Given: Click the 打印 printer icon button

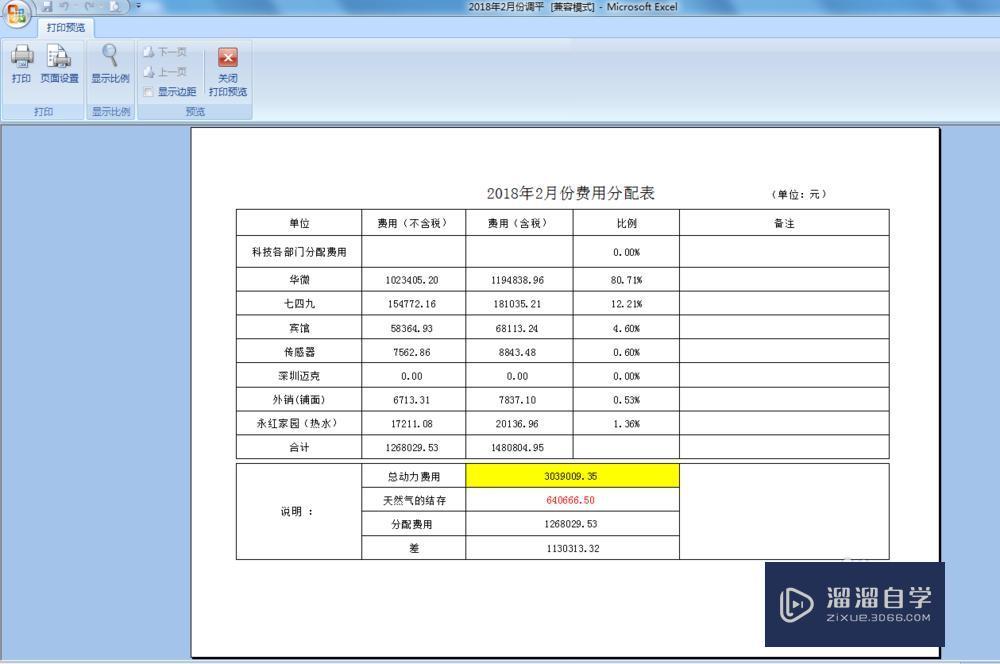Looking at the screenshot, I should 21,64.
